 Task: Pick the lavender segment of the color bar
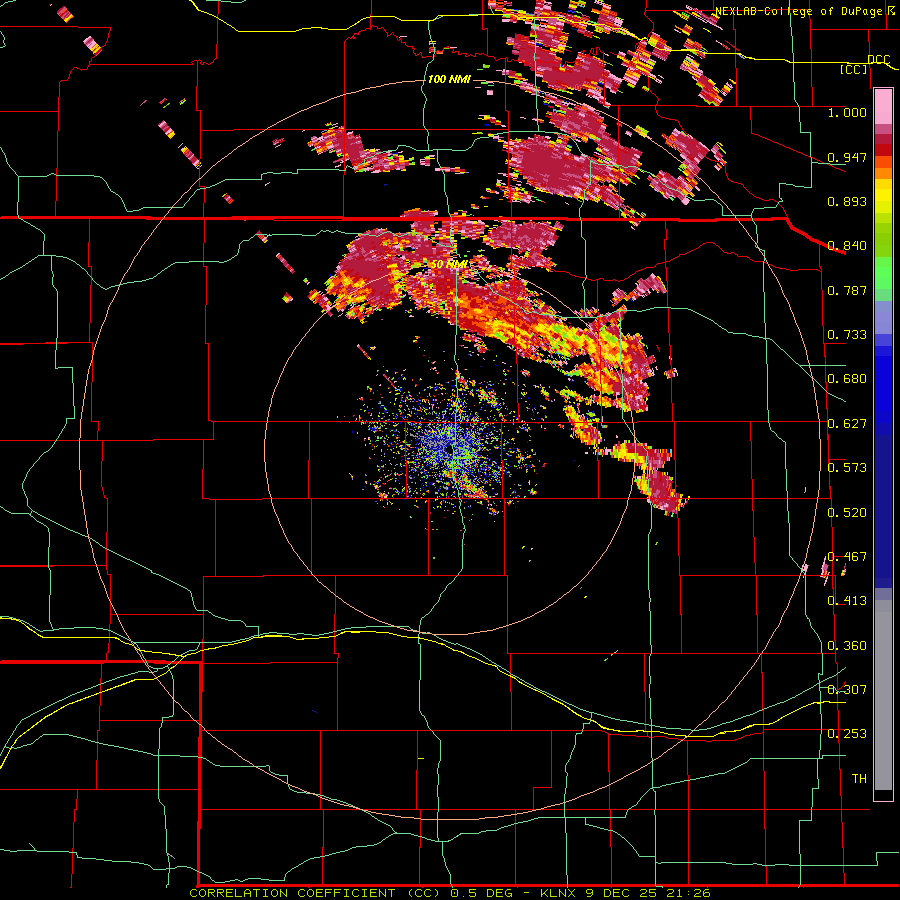tap(883, 317)
